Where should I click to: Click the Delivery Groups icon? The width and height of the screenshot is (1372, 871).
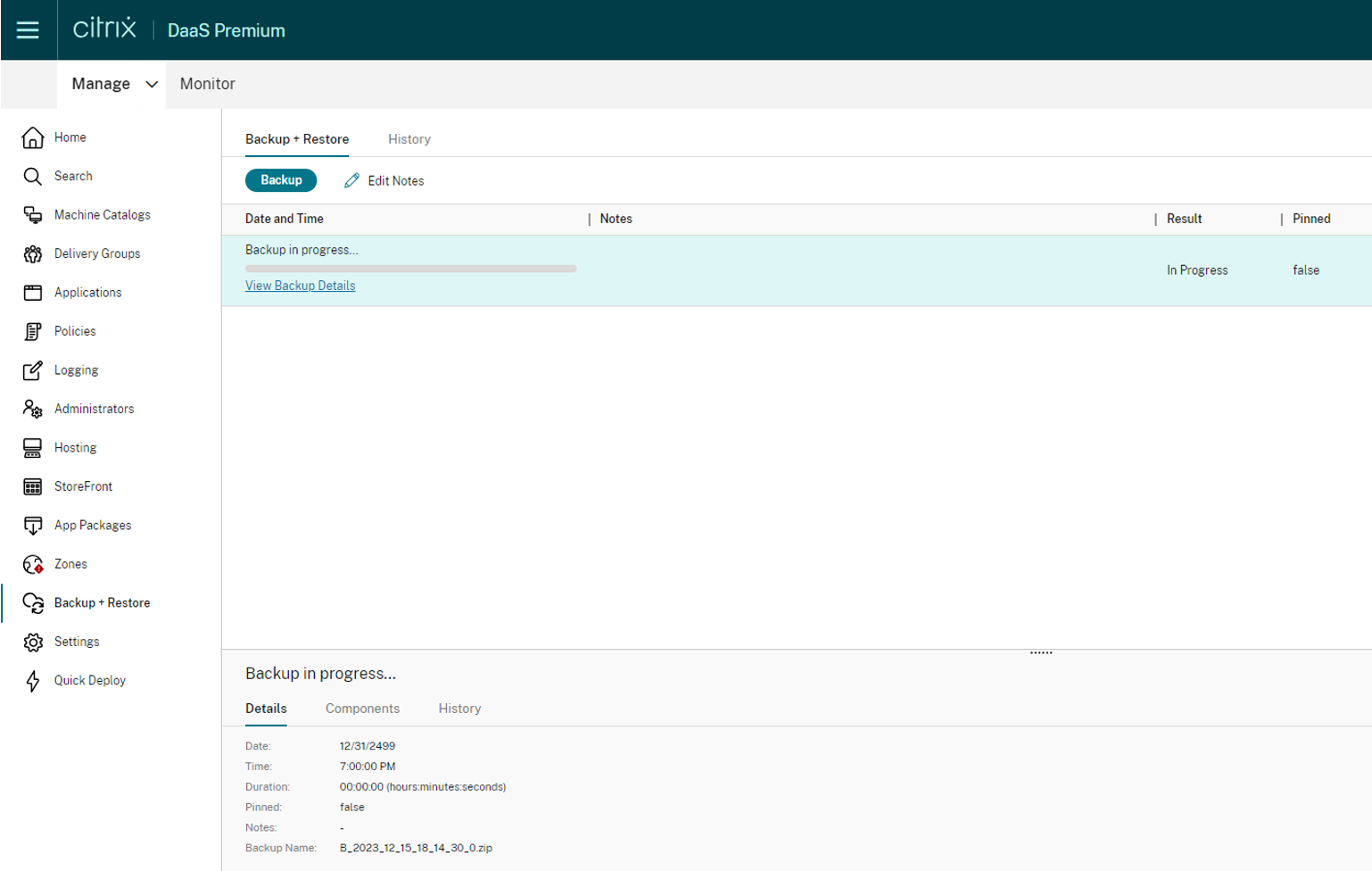tap(33, 254)
